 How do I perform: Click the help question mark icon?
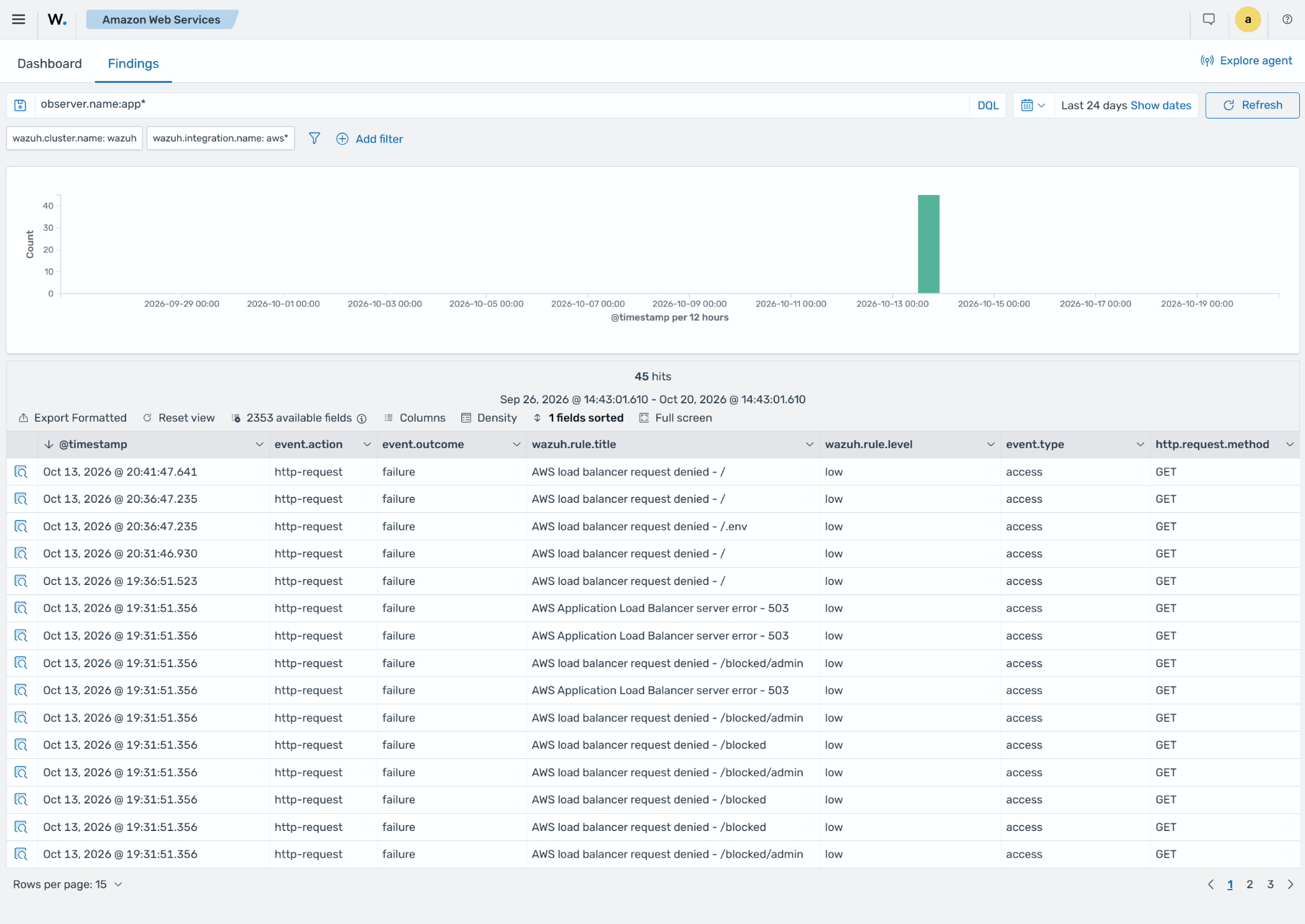coord(1287,19)
